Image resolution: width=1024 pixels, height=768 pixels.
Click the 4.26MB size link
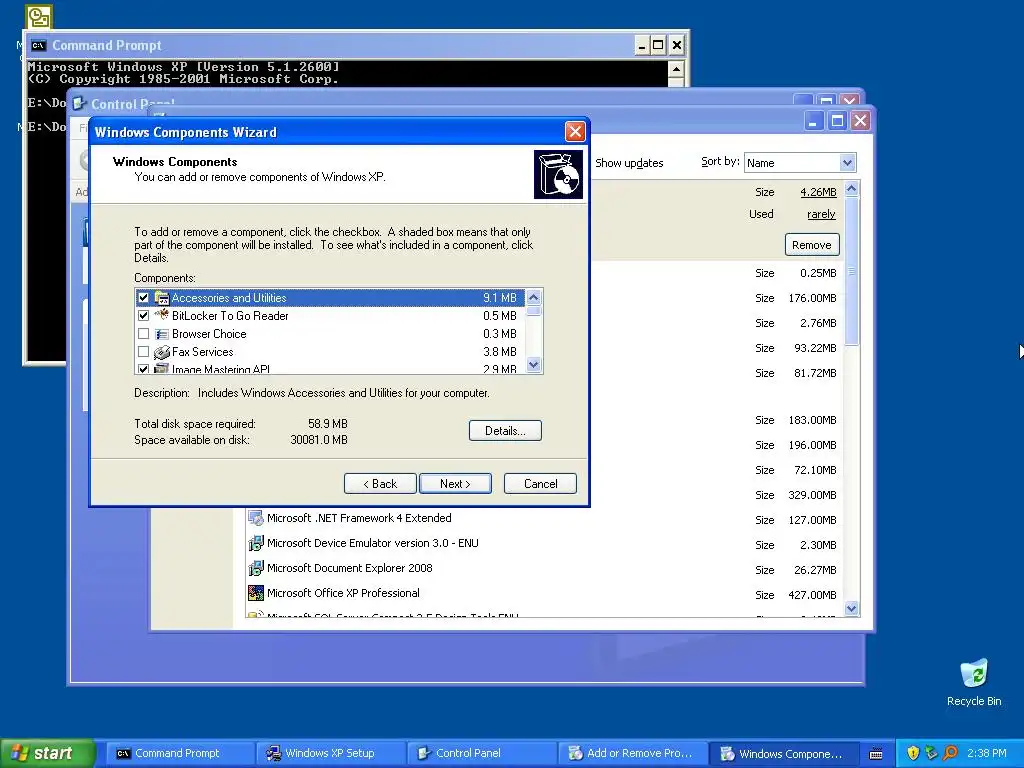(818, 192)
